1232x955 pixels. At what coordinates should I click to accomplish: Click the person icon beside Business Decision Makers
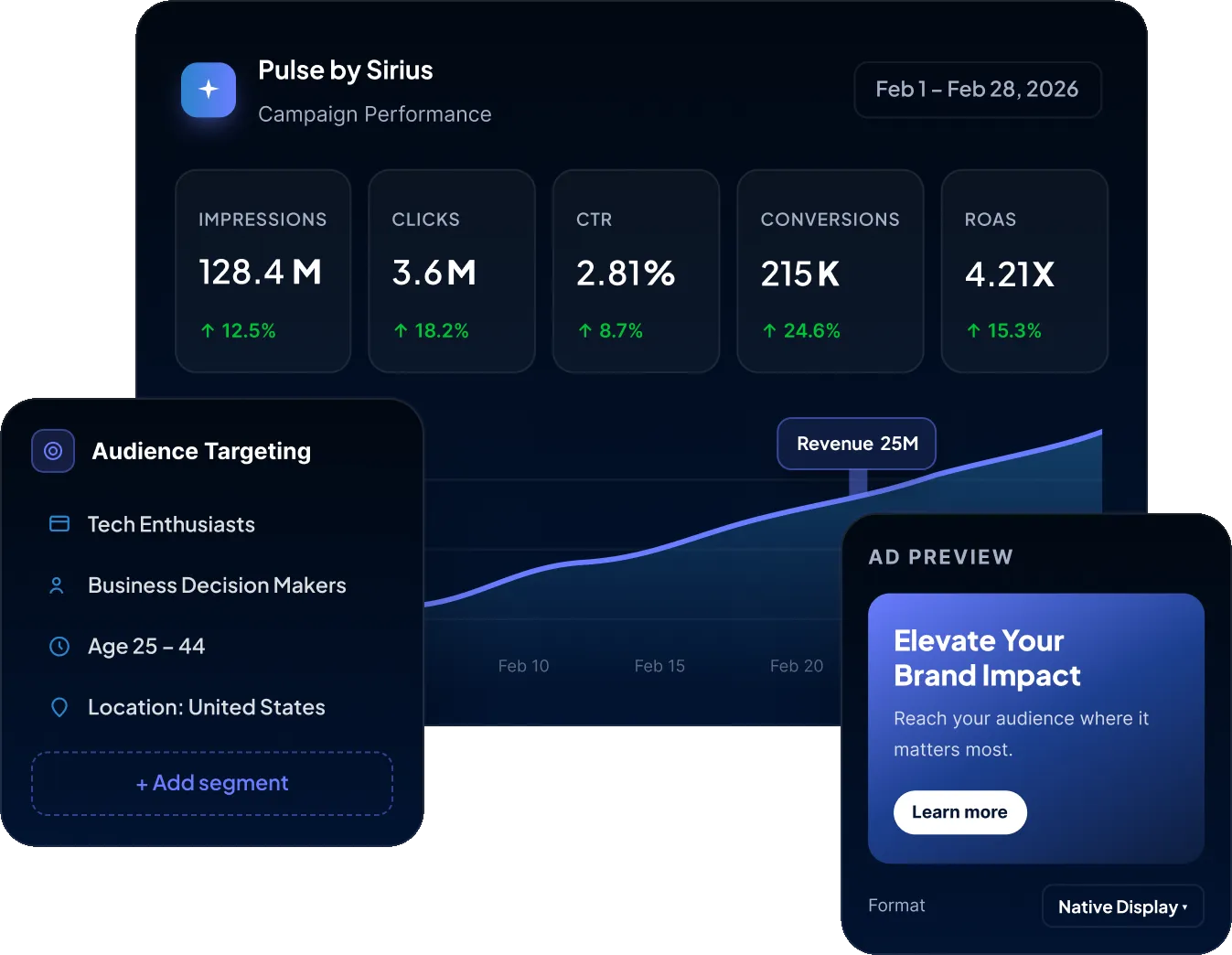pyautogui.click(x=57, y=585)
